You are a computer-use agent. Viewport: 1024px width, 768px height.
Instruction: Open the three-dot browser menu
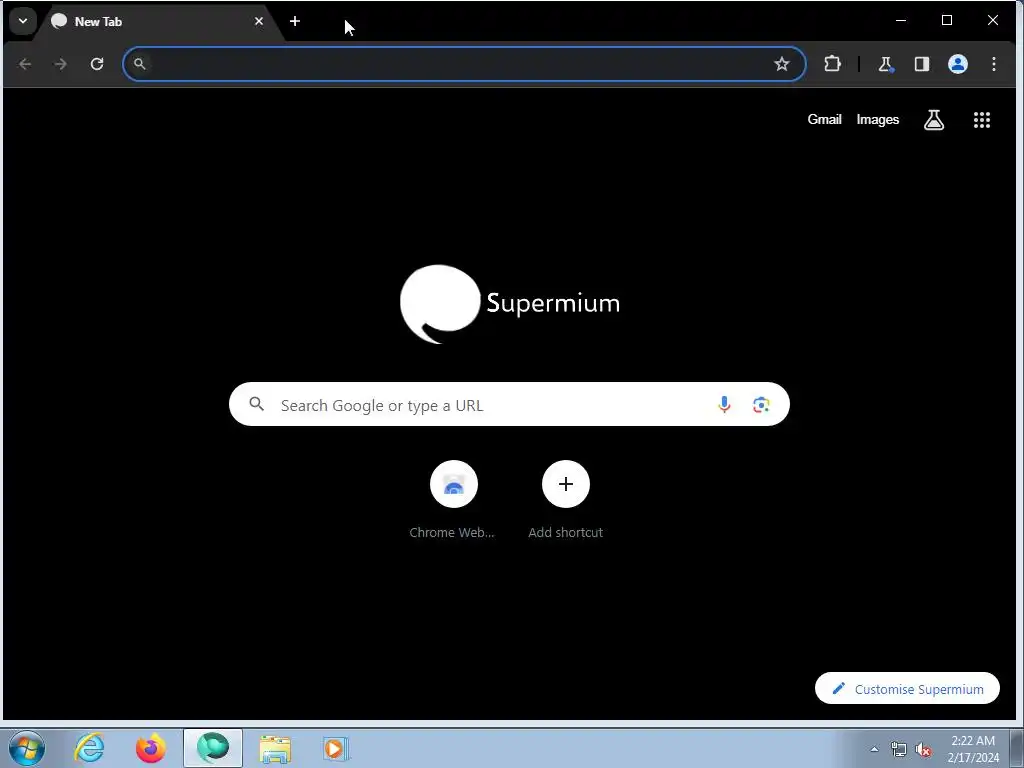click(993, 64)
